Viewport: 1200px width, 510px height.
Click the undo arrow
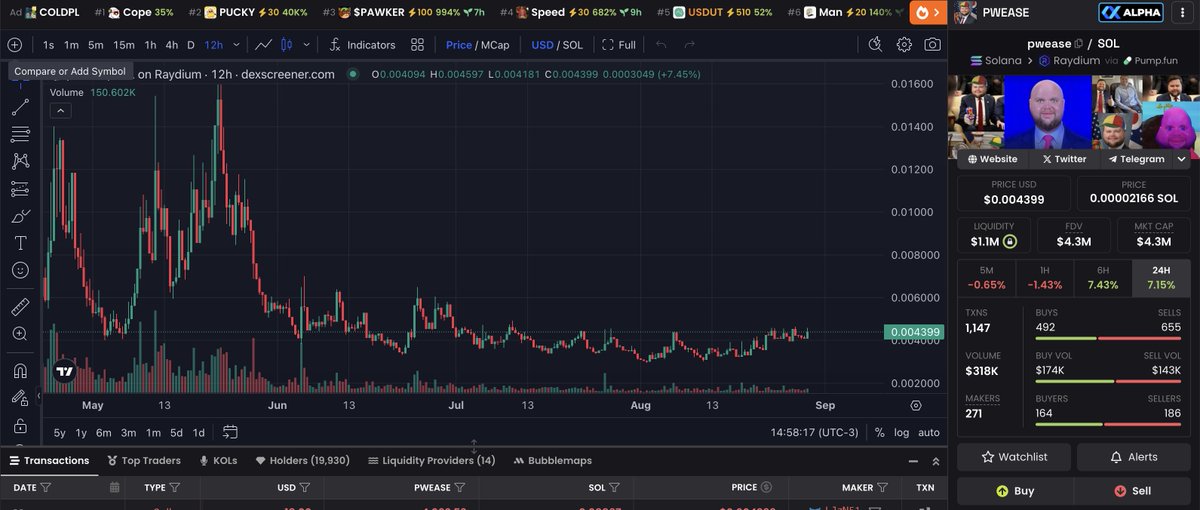point(661,45)
